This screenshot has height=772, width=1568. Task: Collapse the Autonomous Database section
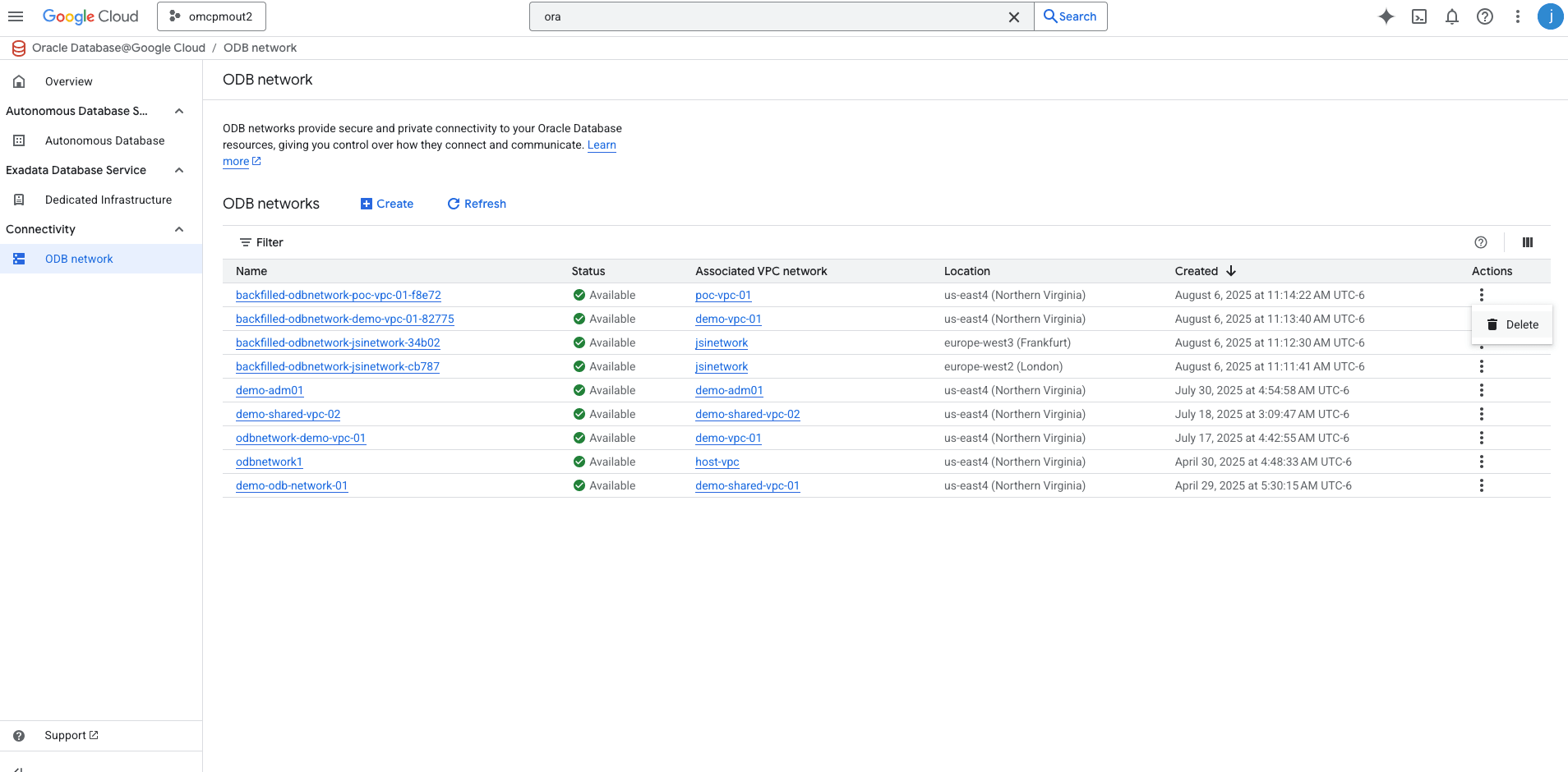coord(179,111)
